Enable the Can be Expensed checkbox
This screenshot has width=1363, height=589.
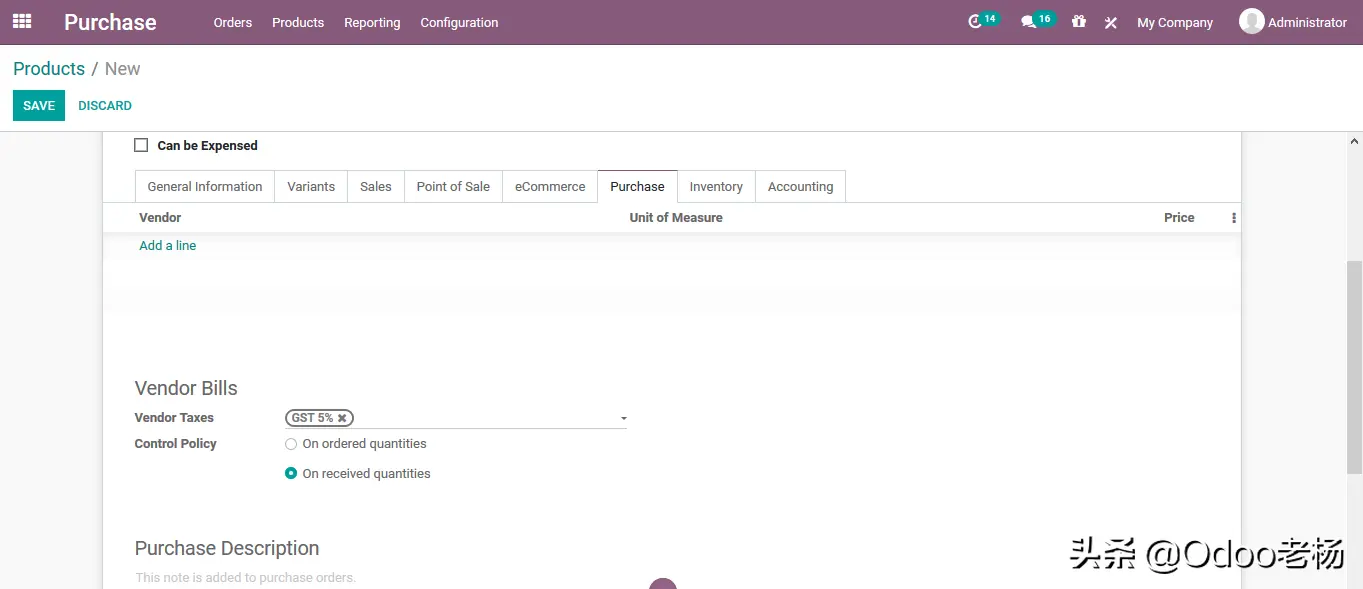pos(141,145)
